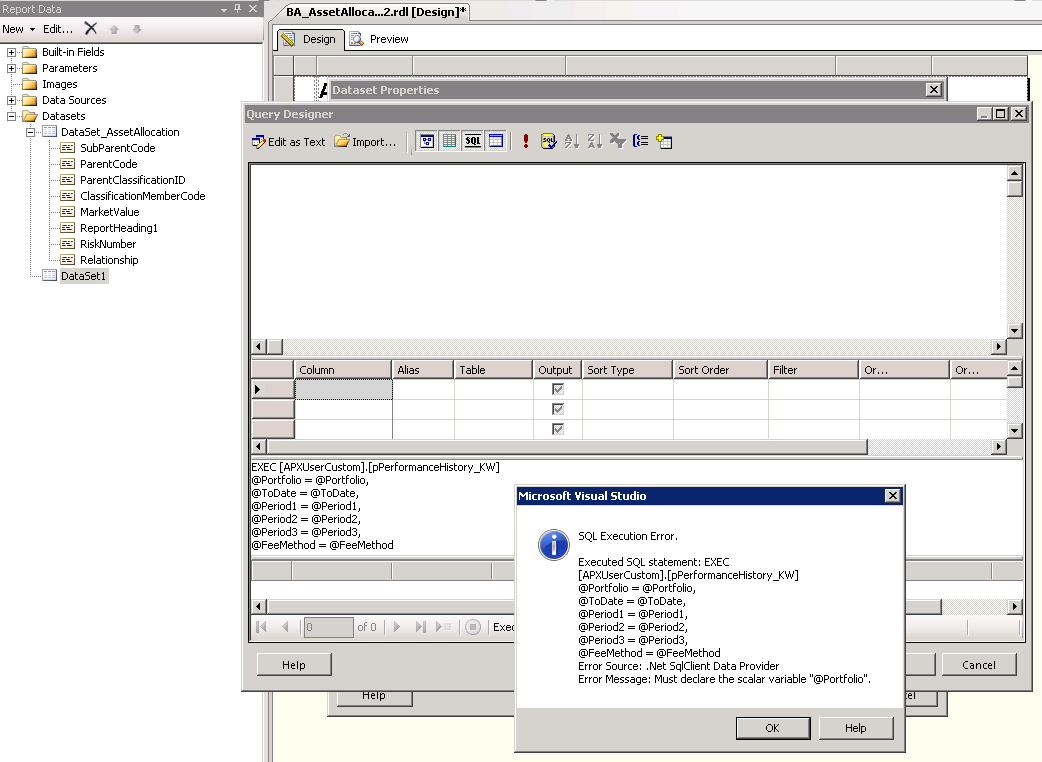Toggle the SQL pane icon
The width and height of the screenshot is (1042, 762).
(472, 141)
